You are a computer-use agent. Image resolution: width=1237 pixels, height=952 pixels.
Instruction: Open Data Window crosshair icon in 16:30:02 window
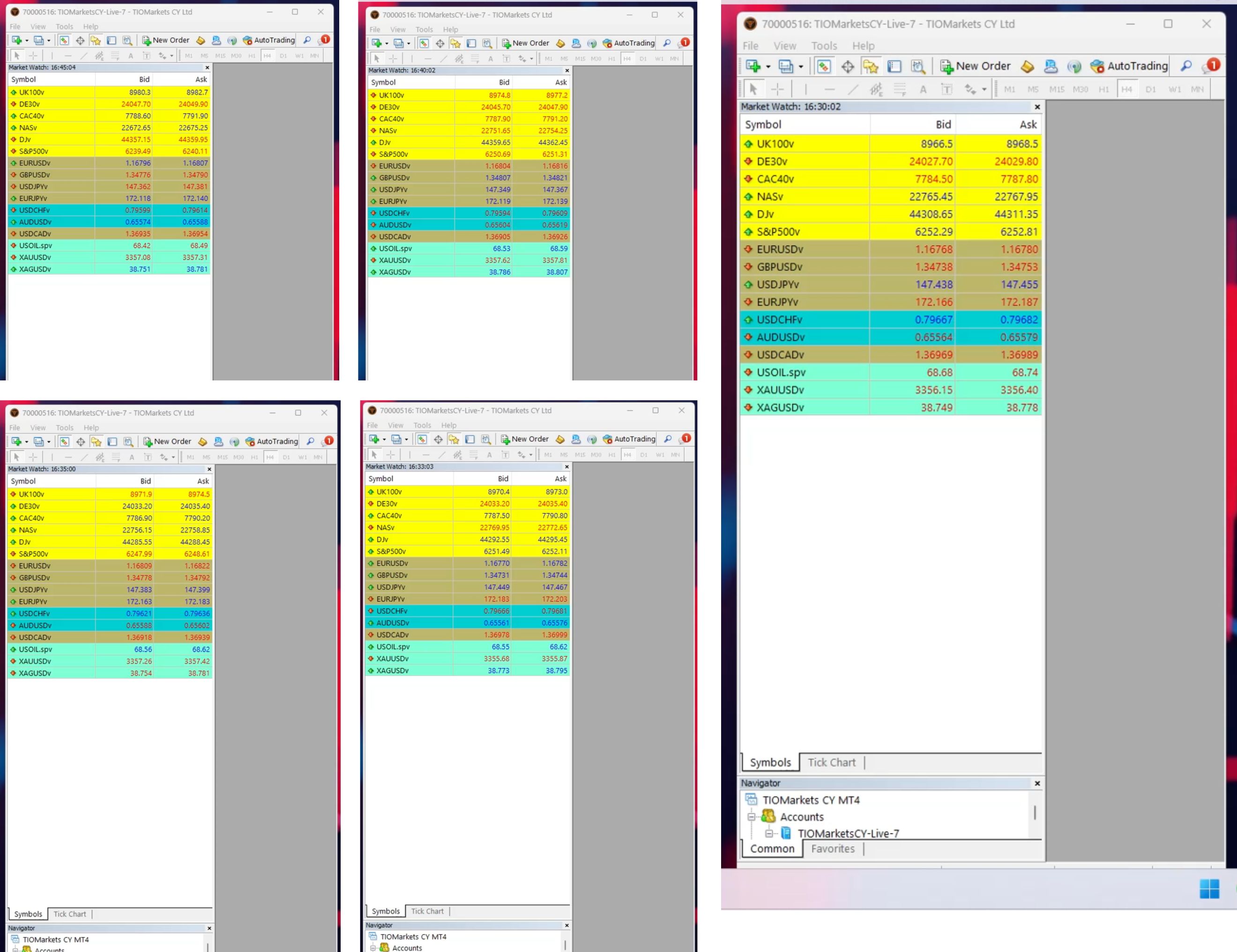tap(847, 66)
